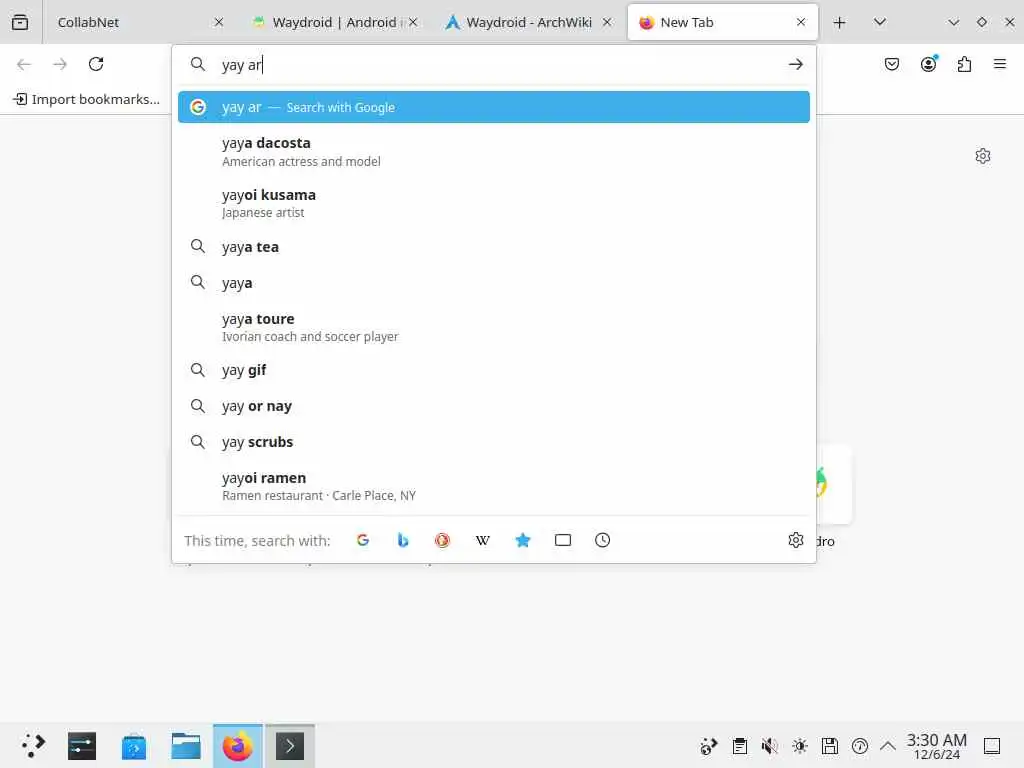This screenshot has height=768, width=1024.
Task: Search in History clock icon
Action: point(602,540)
